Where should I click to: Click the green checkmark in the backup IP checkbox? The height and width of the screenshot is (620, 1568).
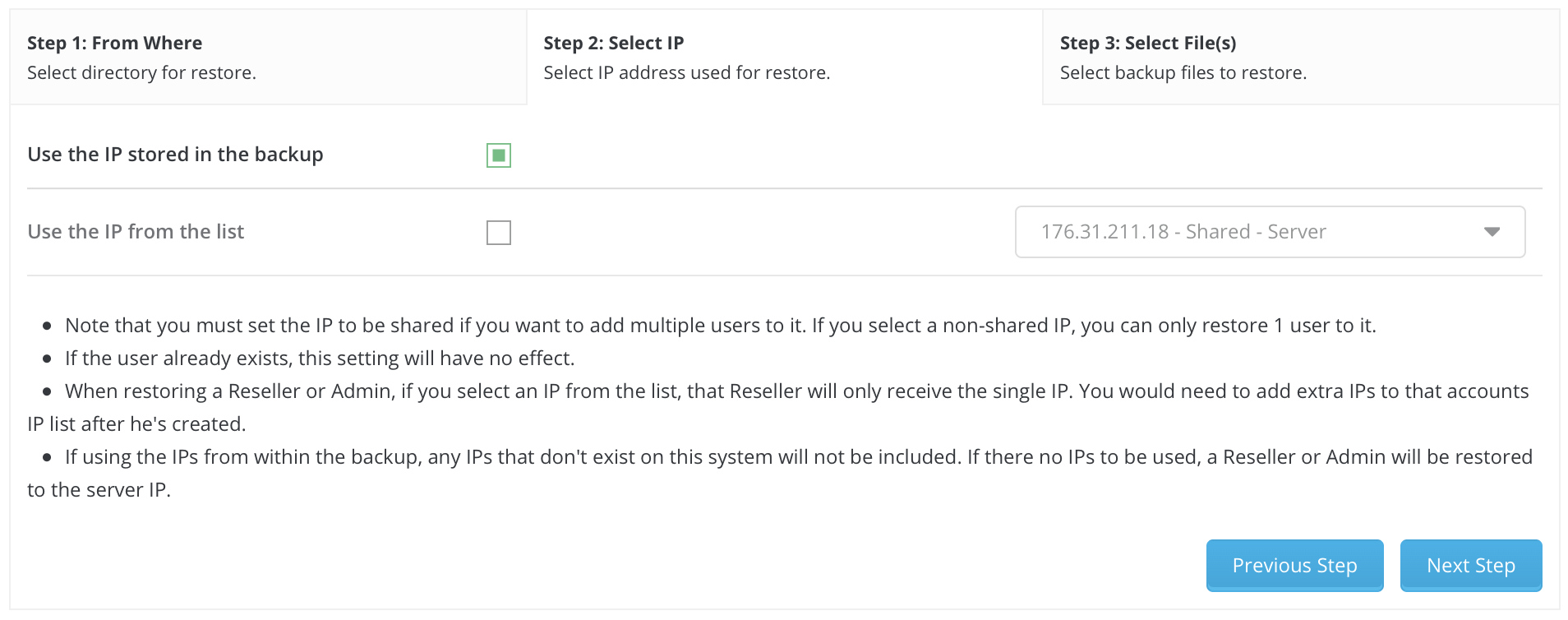(x=498, y=155)
